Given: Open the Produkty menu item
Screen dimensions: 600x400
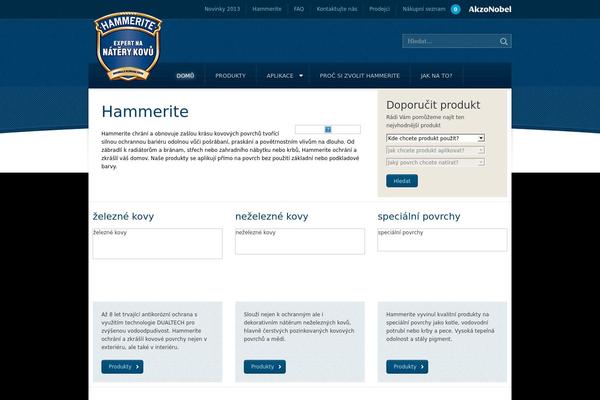Looking at the screenshot, I should tap(230, 76).
